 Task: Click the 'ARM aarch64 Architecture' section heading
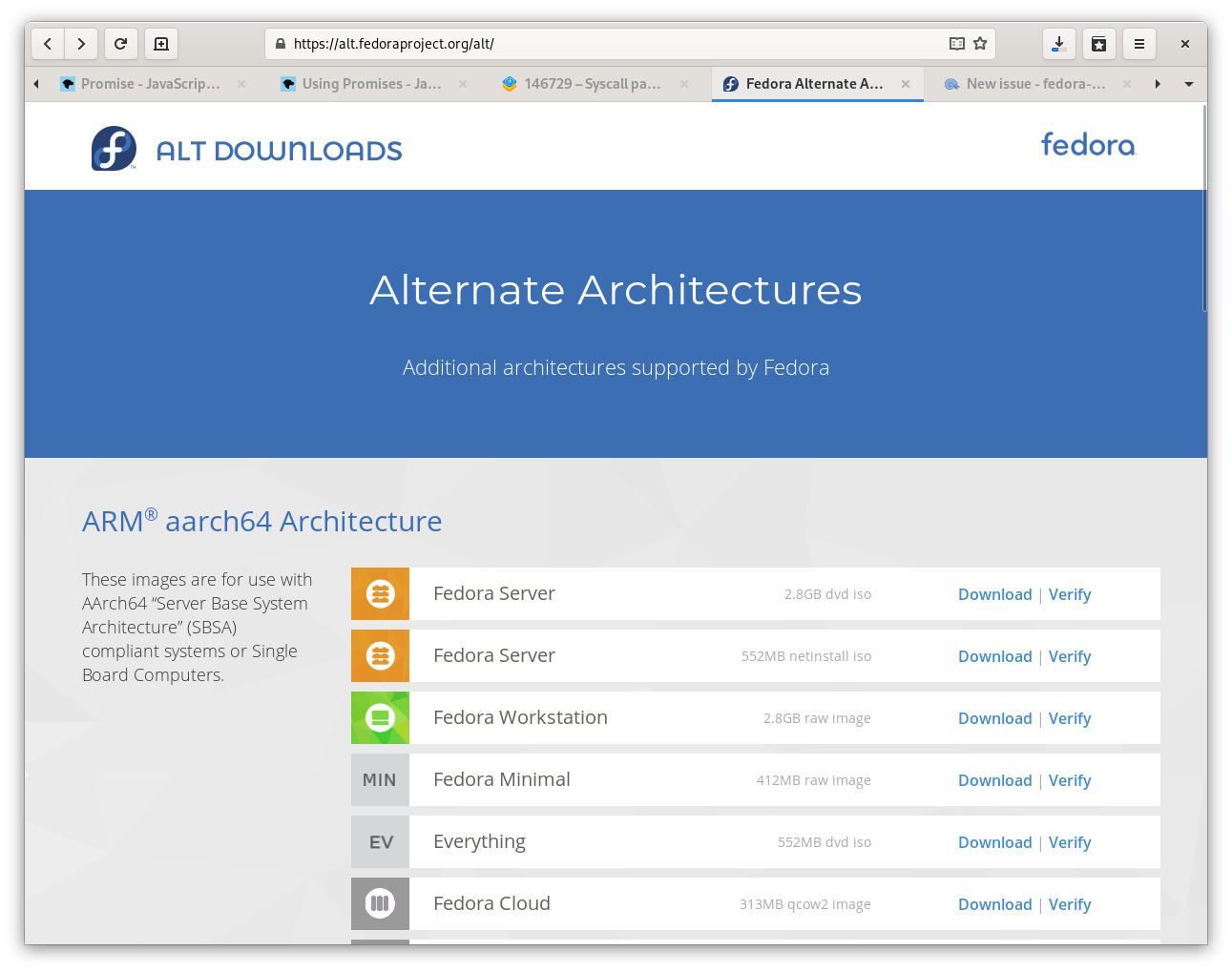[261, 521]
